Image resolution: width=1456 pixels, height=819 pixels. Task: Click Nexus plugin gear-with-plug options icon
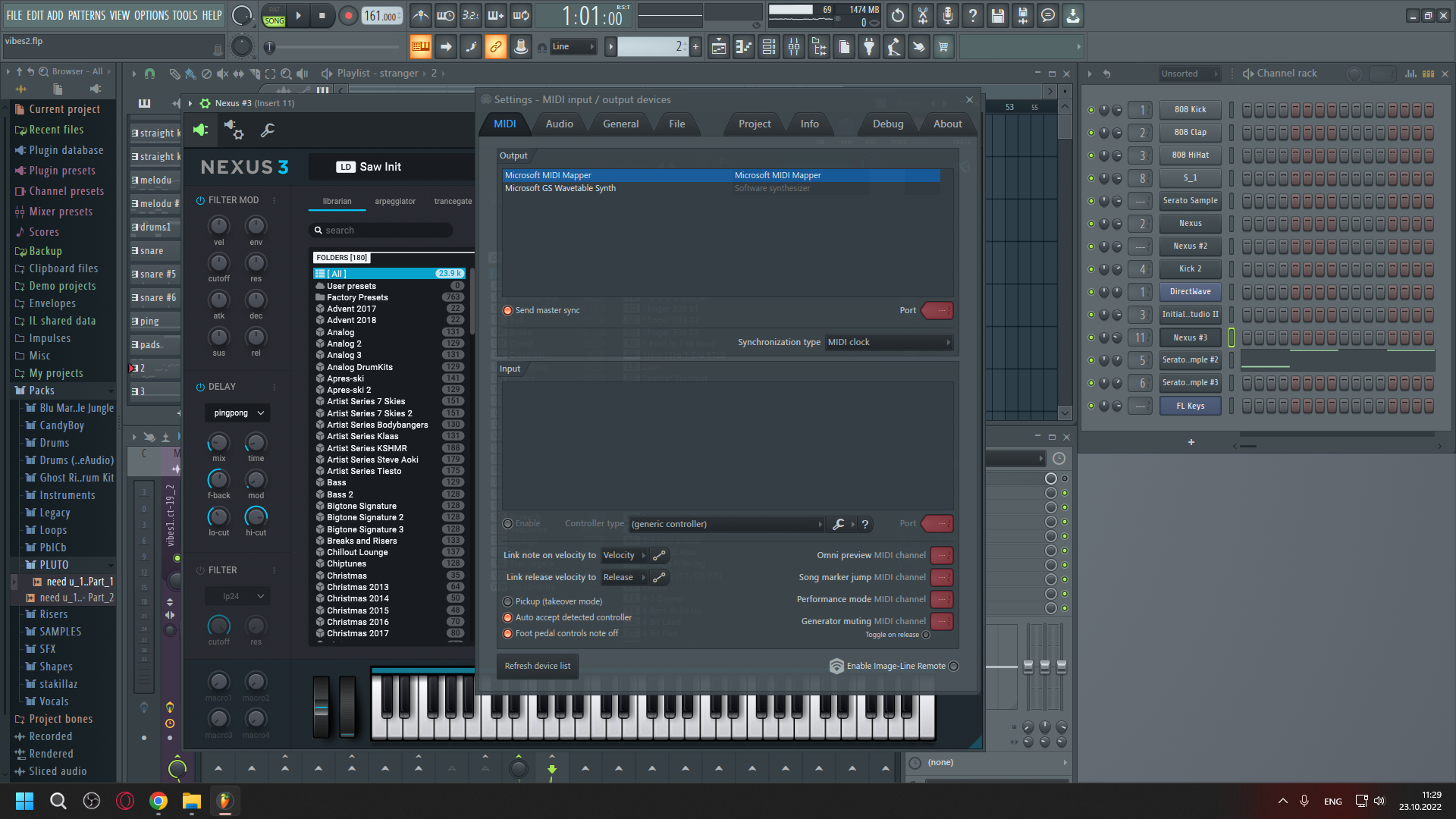234,130
